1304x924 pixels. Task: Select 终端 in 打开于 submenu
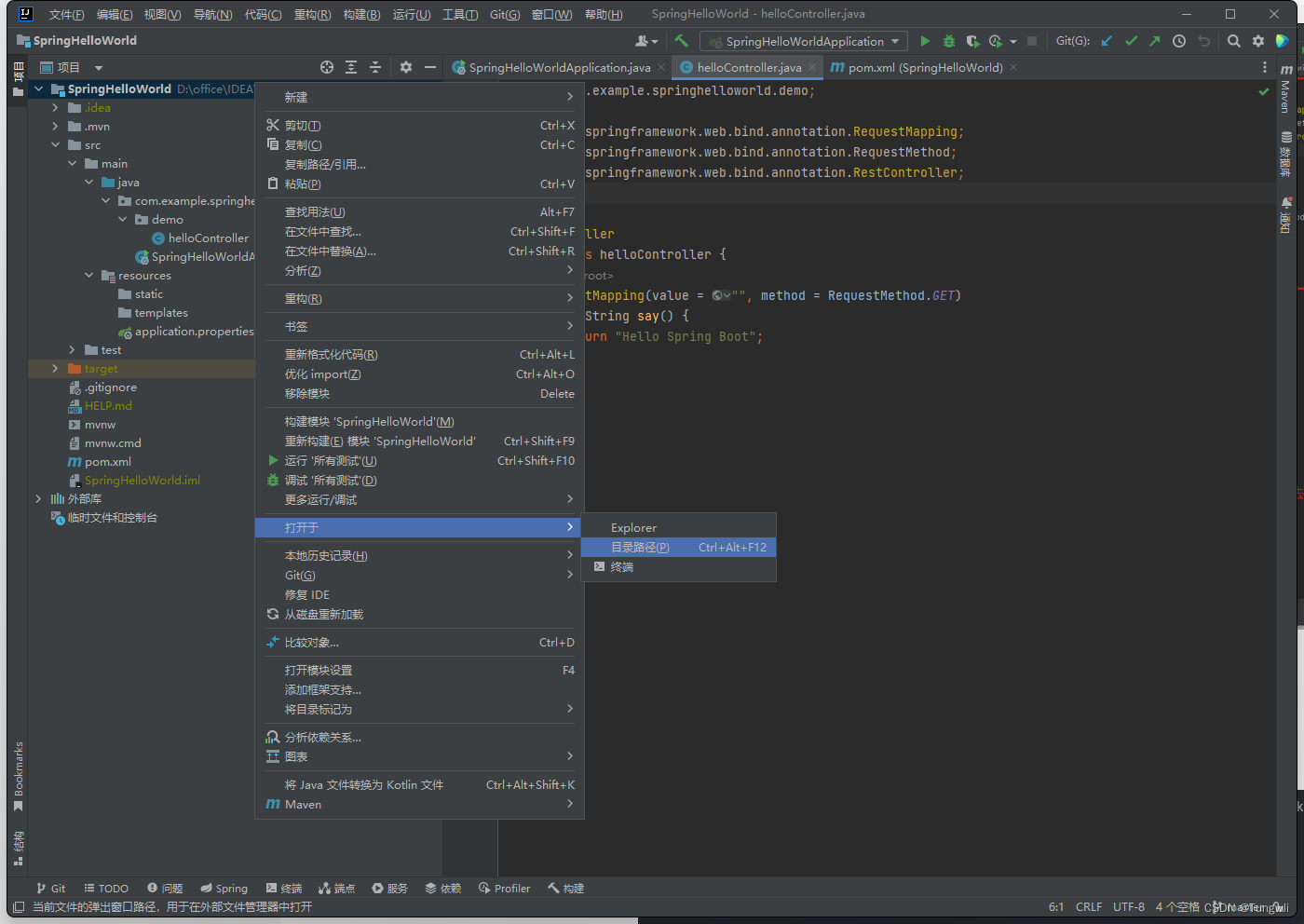coord(678,567)
